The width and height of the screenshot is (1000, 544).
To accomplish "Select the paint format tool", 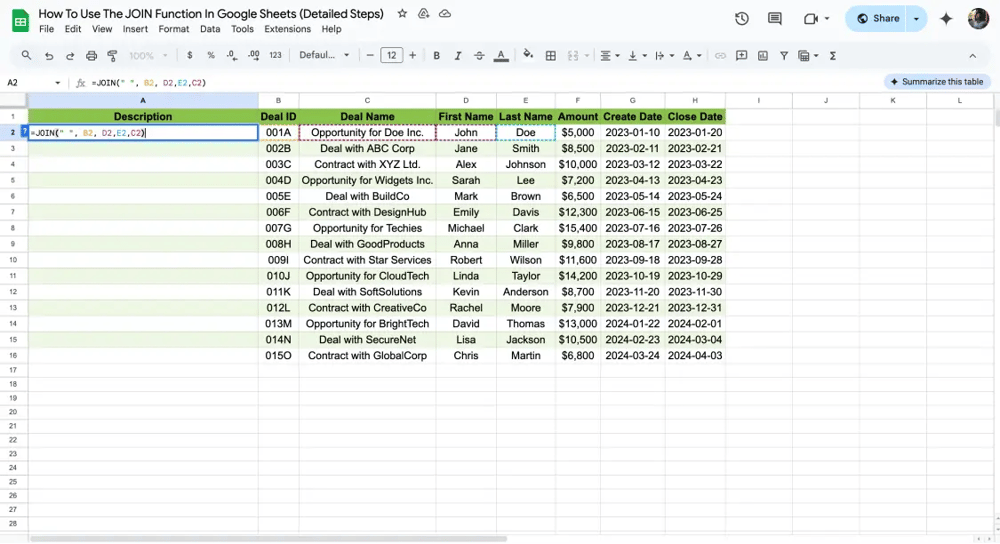I will (112, 56).
